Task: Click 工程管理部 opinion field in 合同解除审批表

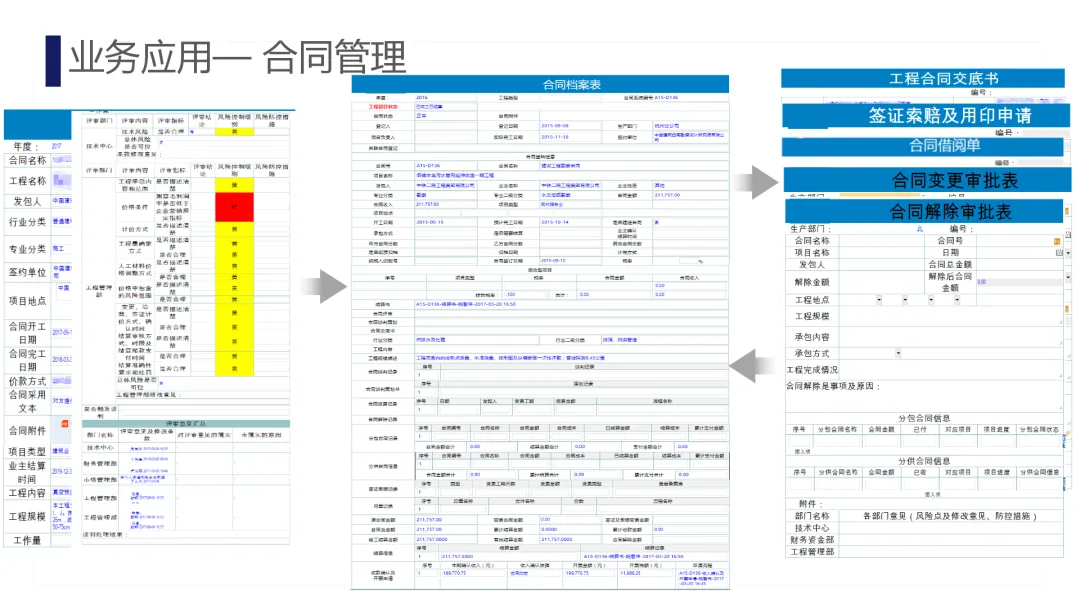Action: [951, 552]
